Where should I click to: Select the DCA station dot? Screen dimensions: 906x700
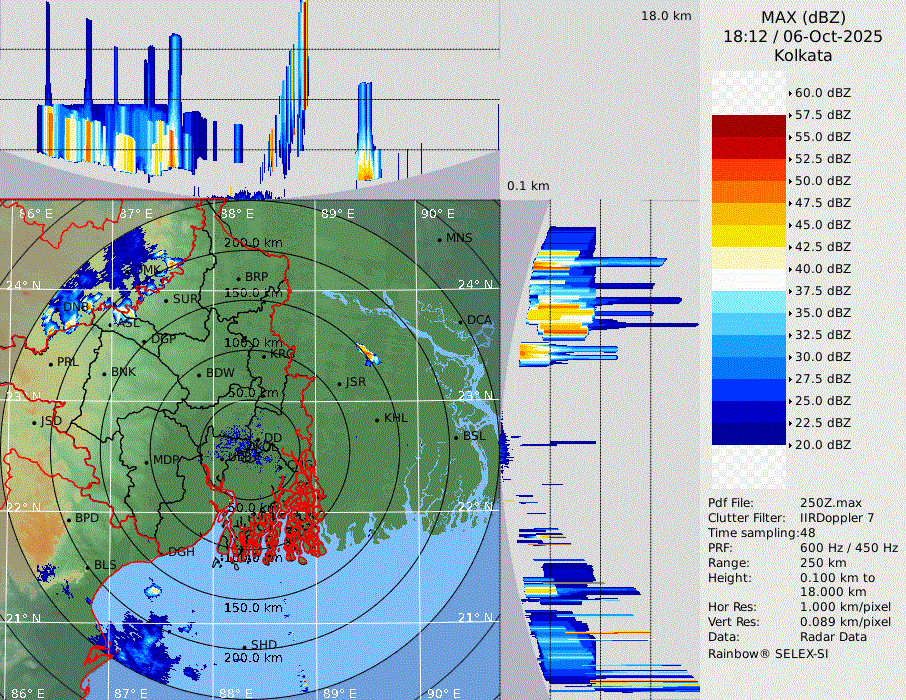coord(461,321)
